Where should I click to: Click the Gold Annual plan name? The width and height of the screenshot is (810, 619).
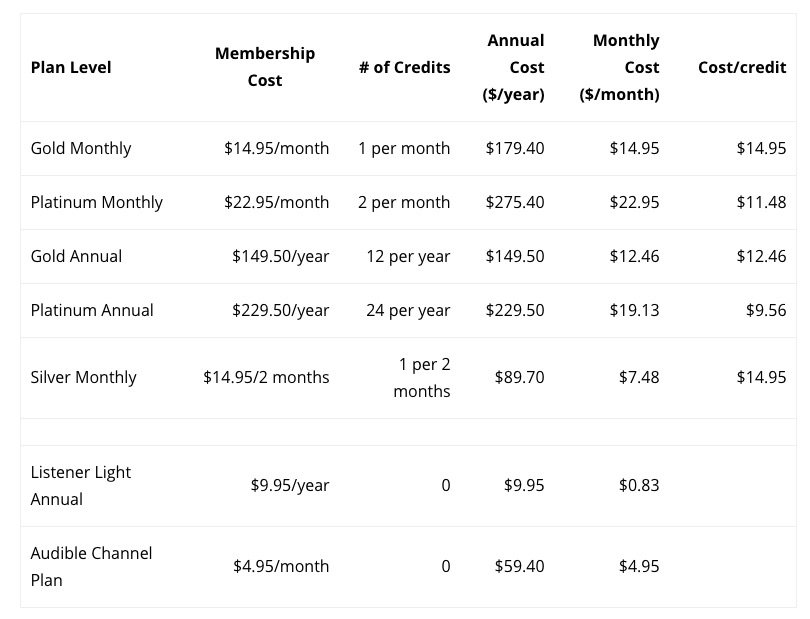point(76,256)
